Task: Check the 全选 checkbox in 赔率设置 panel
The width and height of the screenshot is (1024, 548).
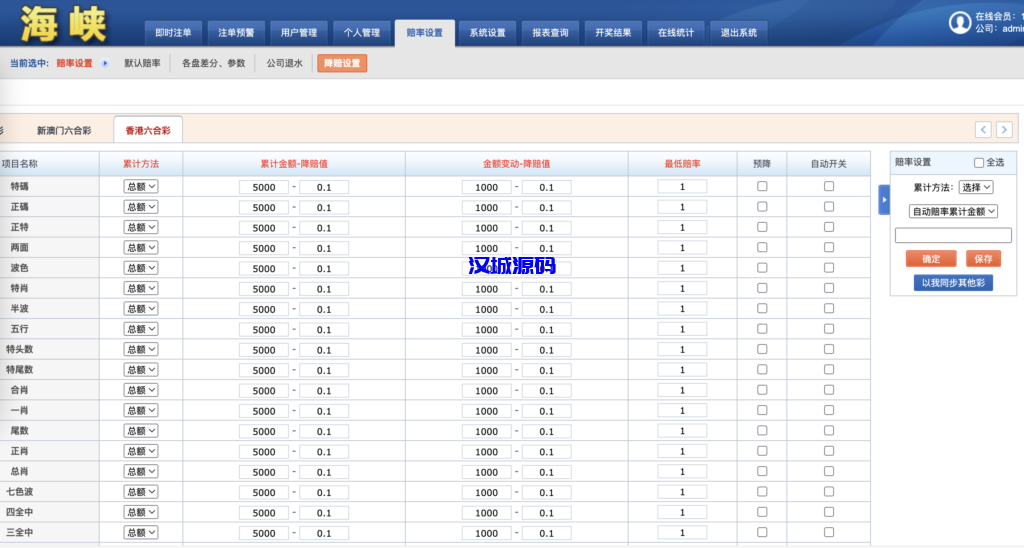Action: [979, 163]
